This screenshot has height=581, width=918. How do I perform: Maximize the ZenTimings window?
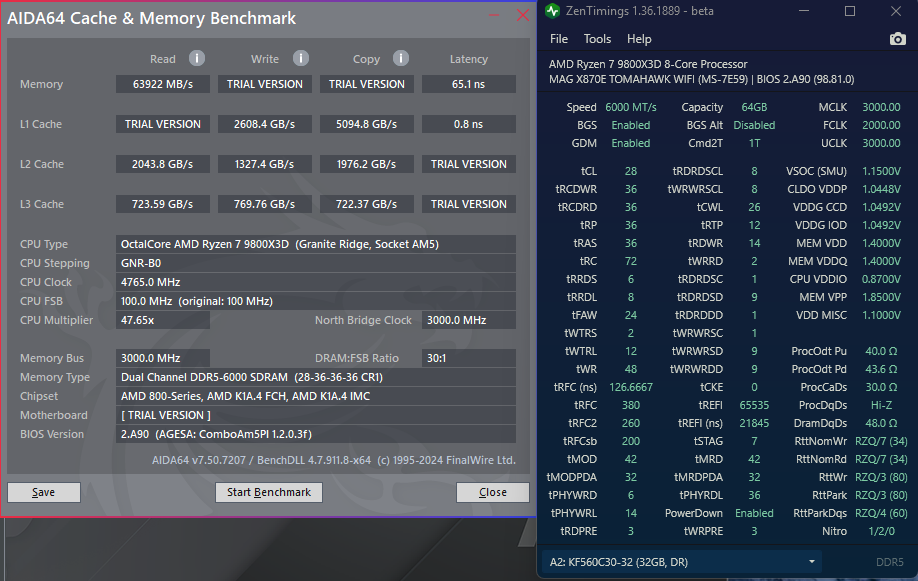pyautogui.click(x=850, y=12)
